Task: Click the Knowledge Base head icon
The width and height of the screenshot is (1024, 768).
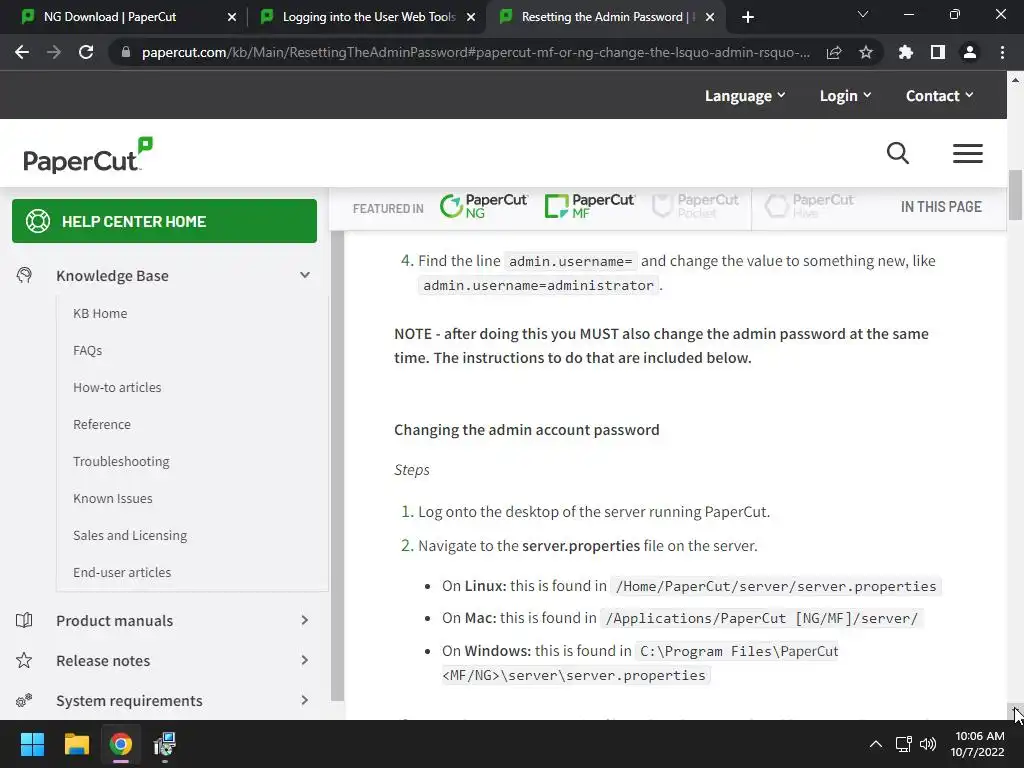Action: [24, 276]
